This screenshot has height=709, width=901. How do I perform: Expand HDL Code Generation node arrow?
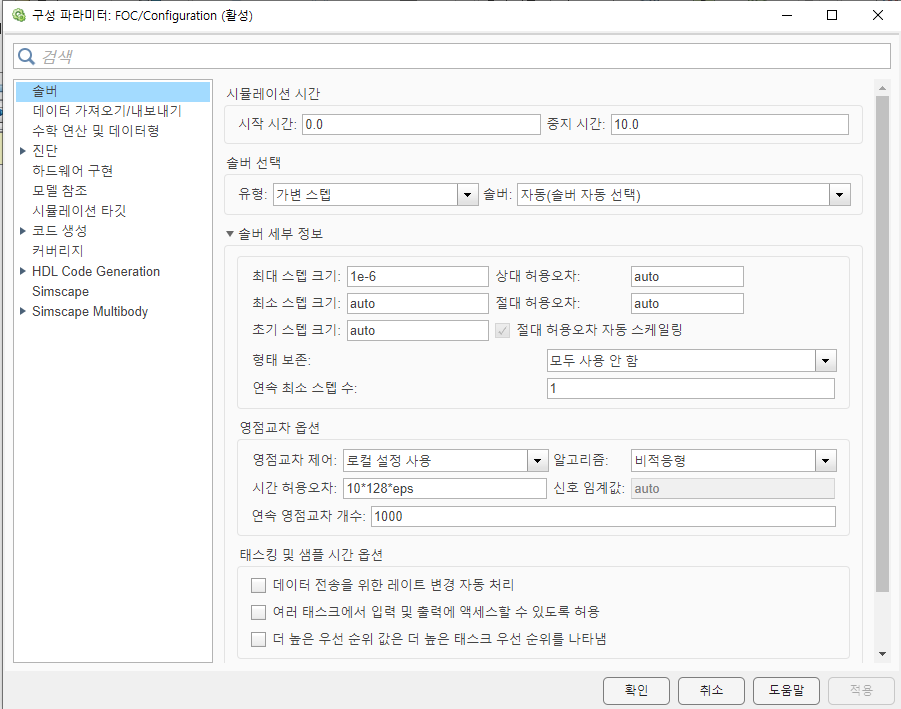point(22,271)
